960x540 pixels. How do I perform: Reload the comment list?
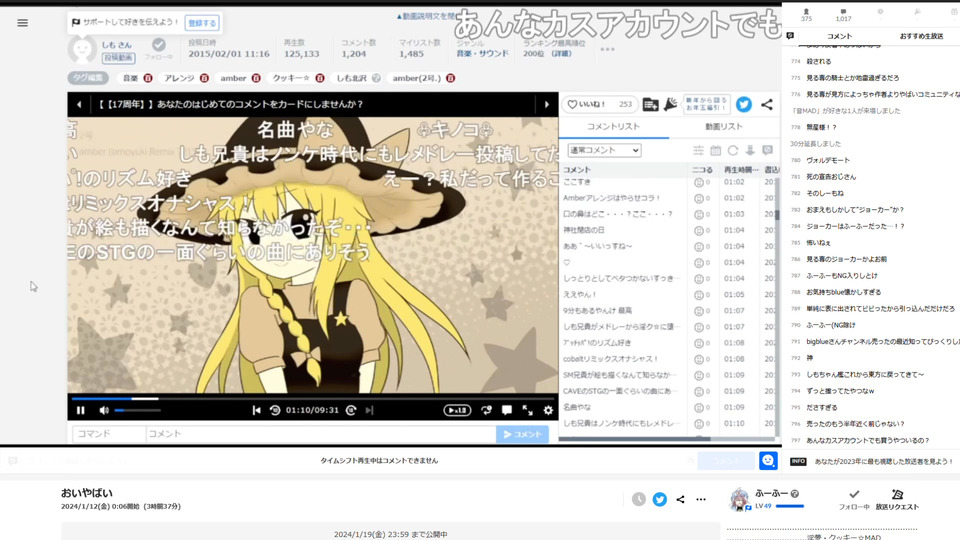[733, 150]
